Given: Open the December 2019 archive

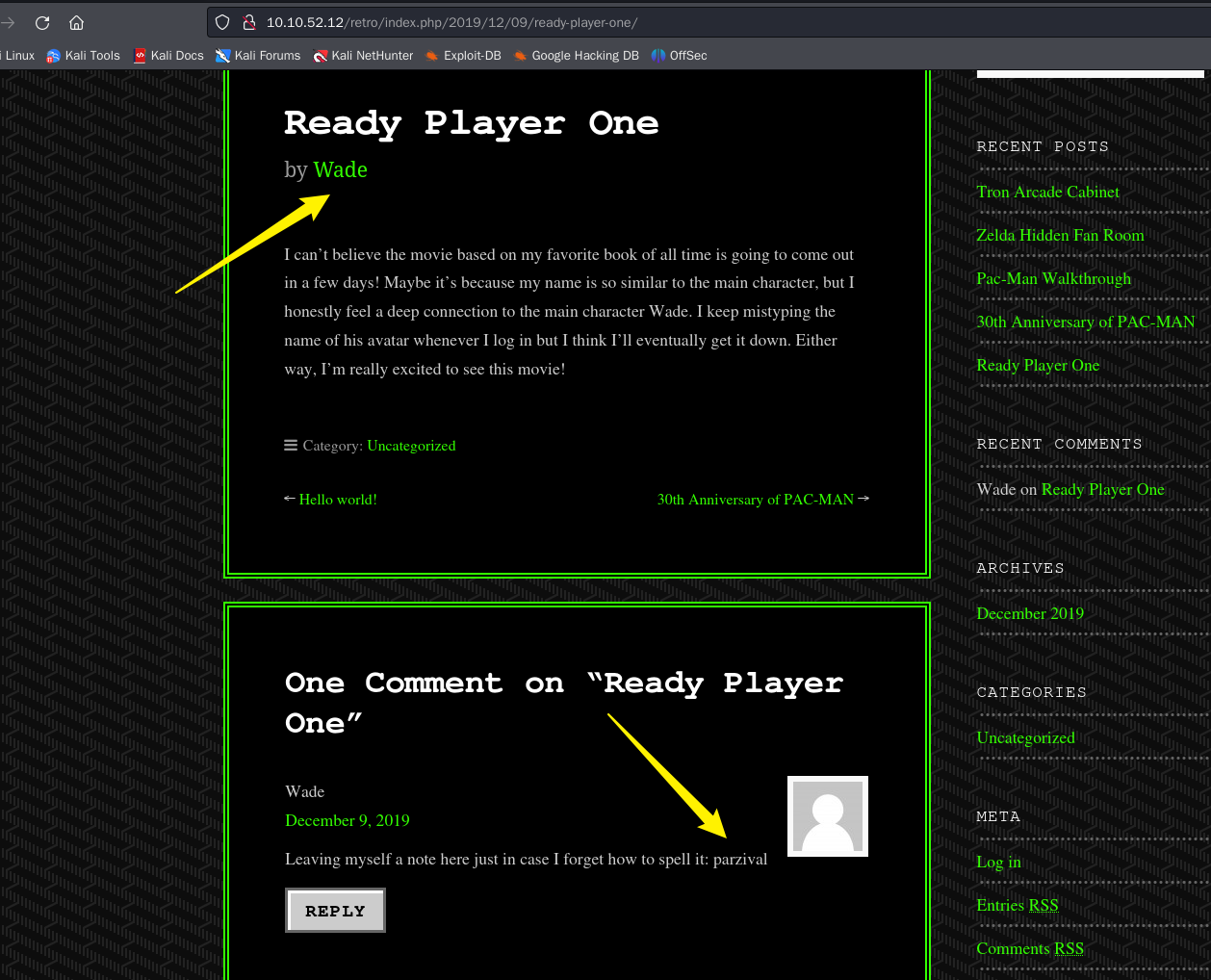Looking at the screenshot, I should pos(1030,613).
